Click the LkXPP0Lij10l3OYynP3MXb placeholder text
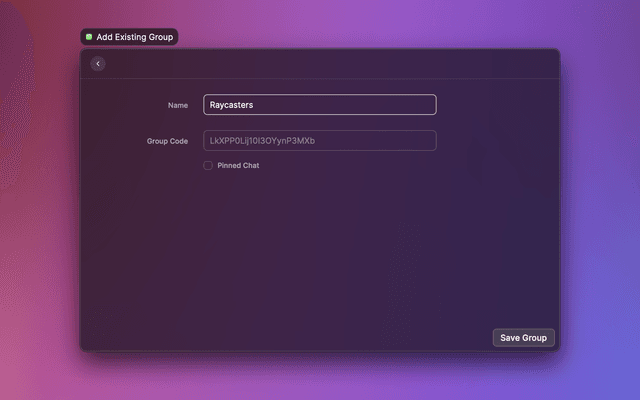640x400 pixels. click(x=262, y=141)
